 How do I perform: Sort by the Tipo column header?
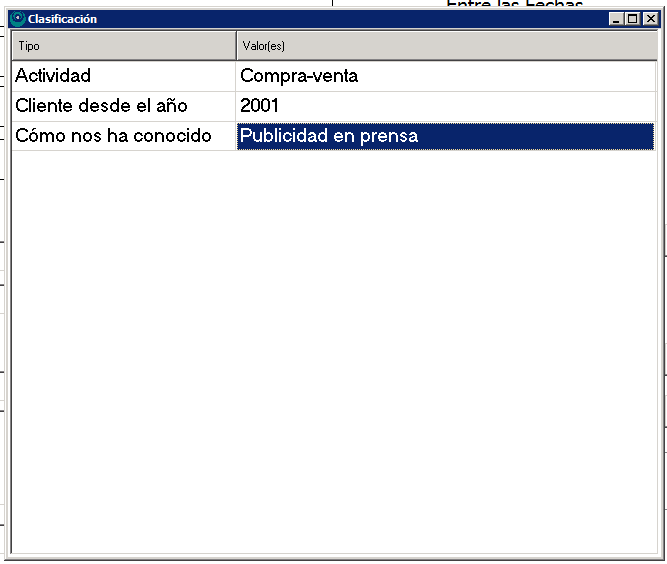pyautogui.click(x=123, y=46)
